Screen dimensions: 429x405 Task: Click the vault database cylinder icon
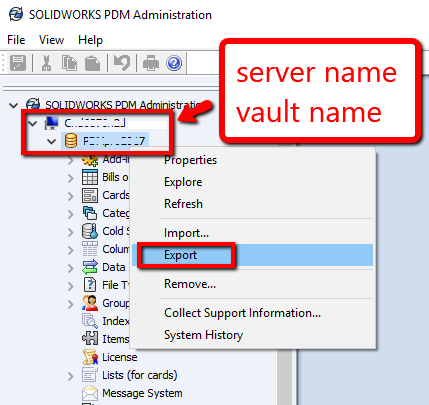point(71,141)
